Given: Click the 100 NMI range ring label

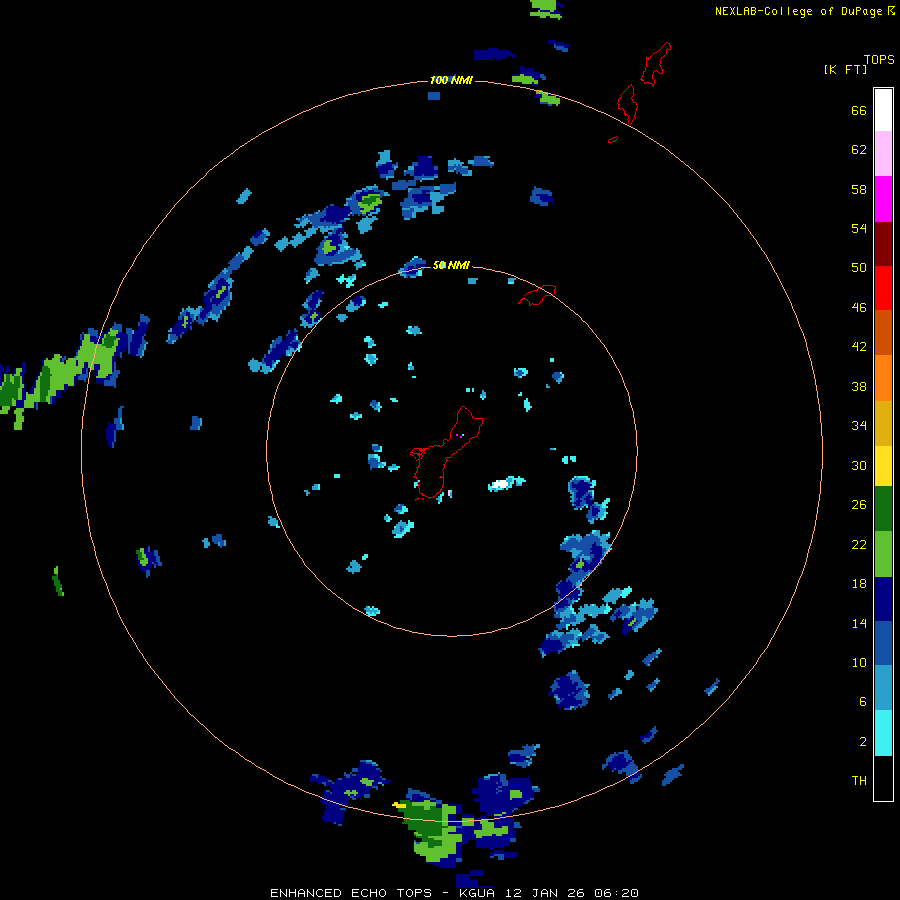Looking at the screenshot, I should 451,80.
